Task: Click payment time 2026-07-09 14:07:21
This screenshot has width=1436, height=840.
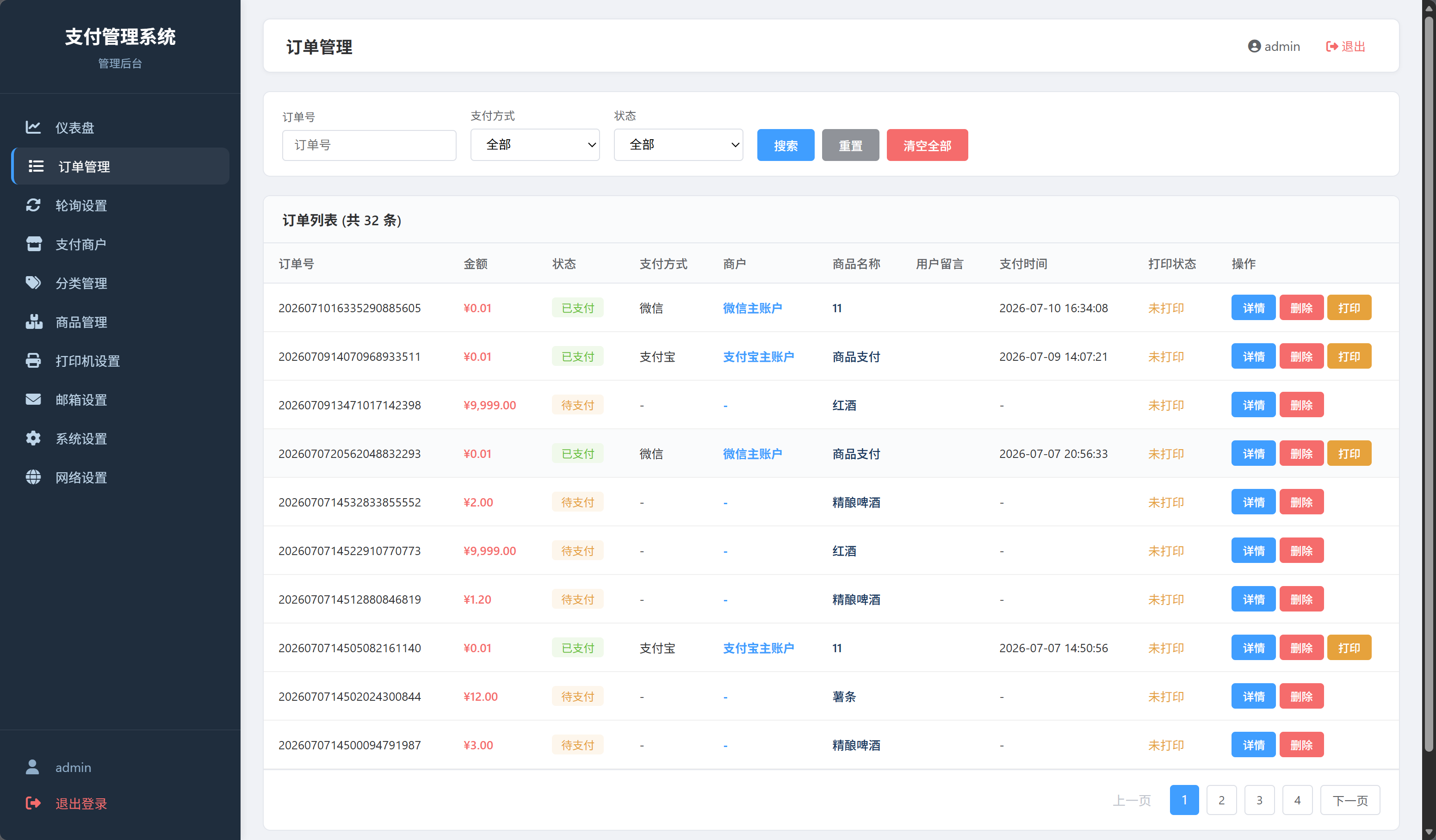Action: (1053, 356)
